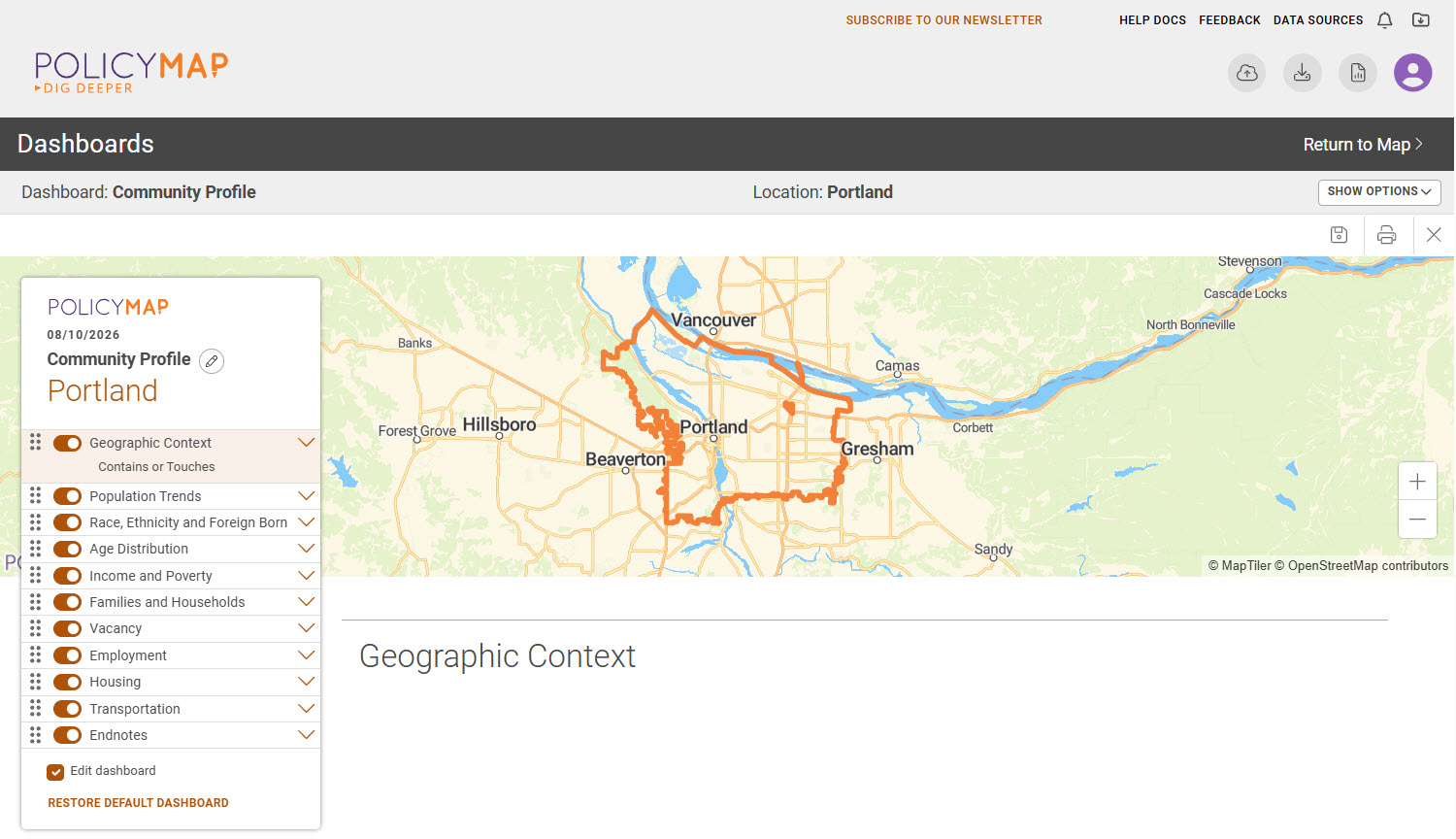Expand the Endnotes chevron
Viewport: 1456px width, 839px height.
tap(307, 735)
